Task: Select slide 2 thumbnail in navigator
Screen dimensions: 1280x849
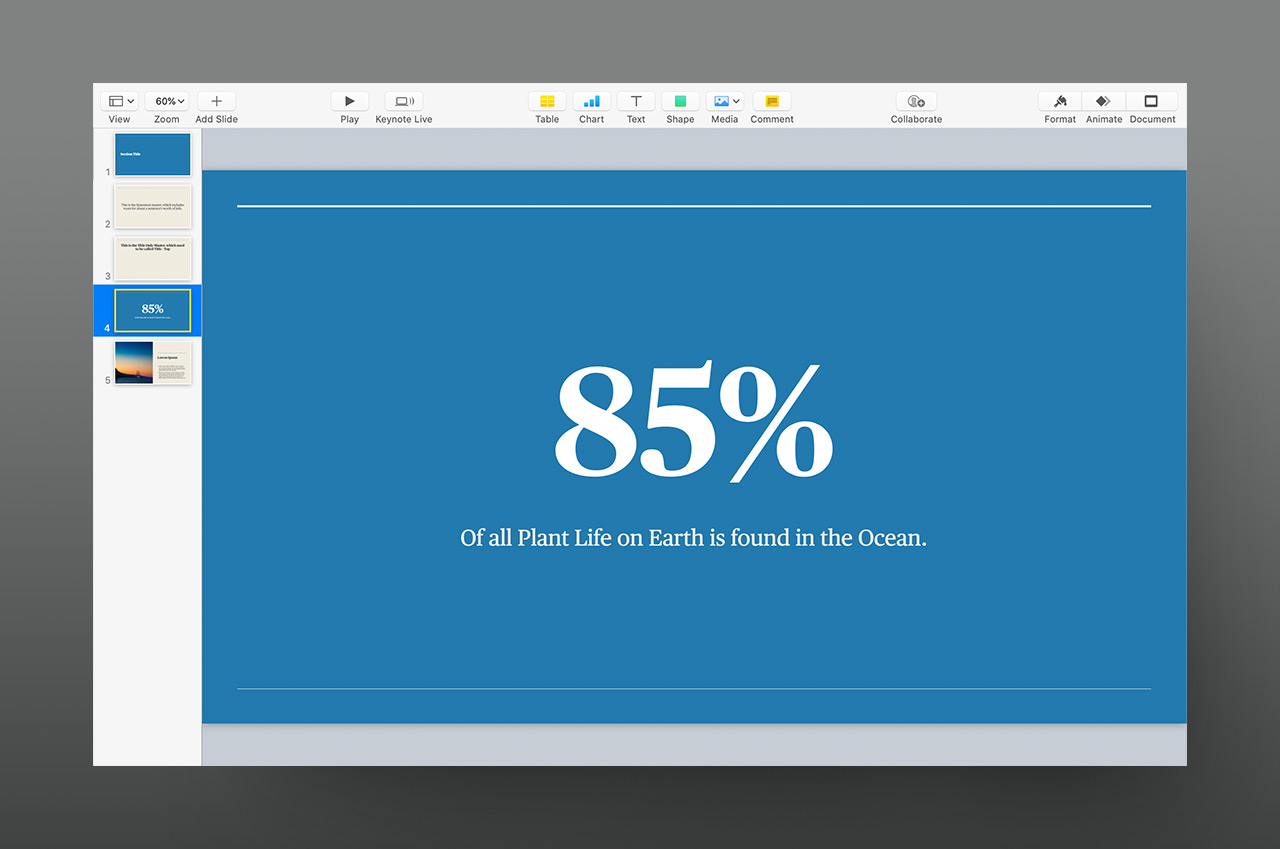Action: (152, 206)
